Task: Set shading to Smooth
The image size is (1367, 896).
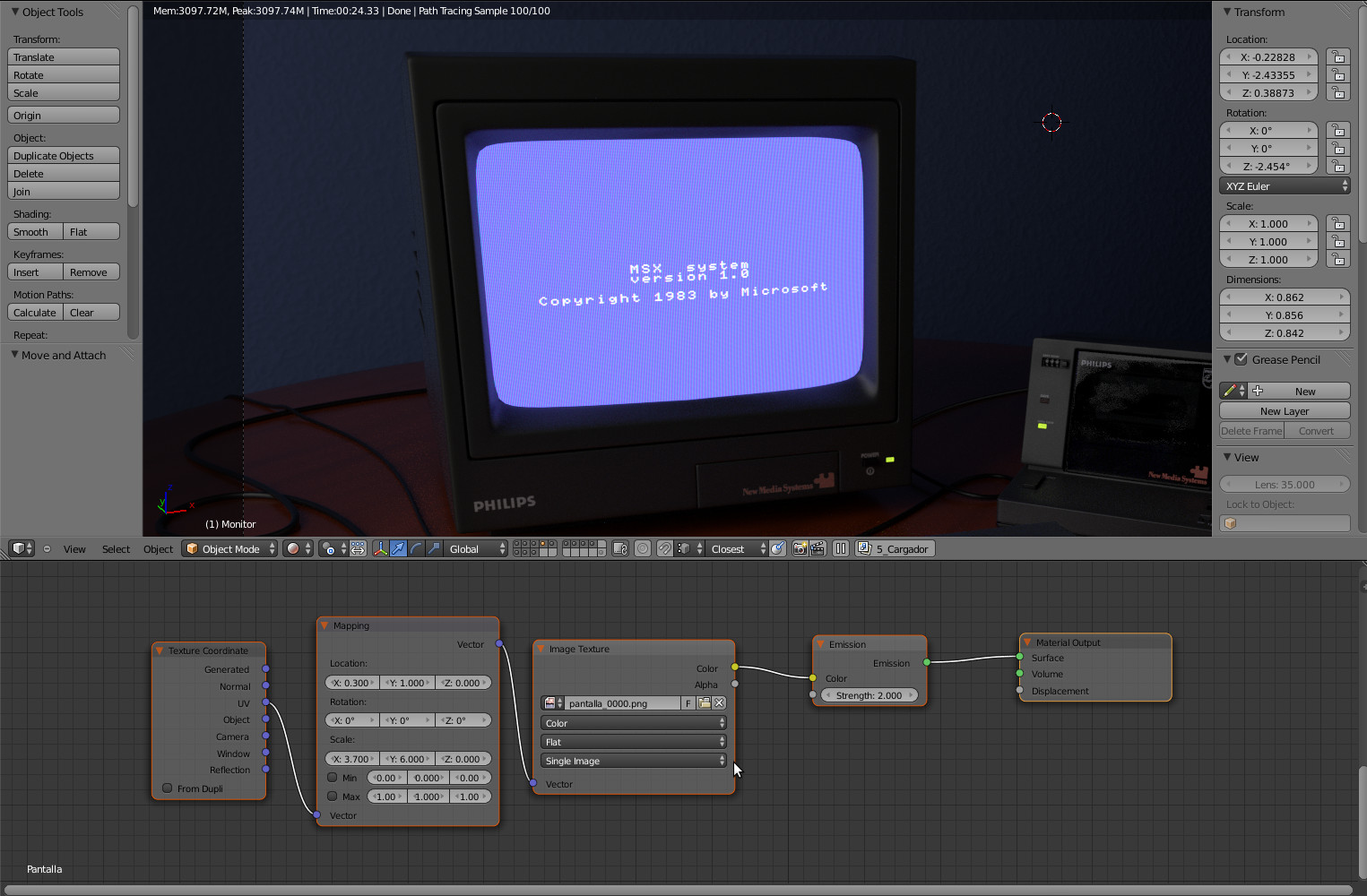Action: (35, 232)
